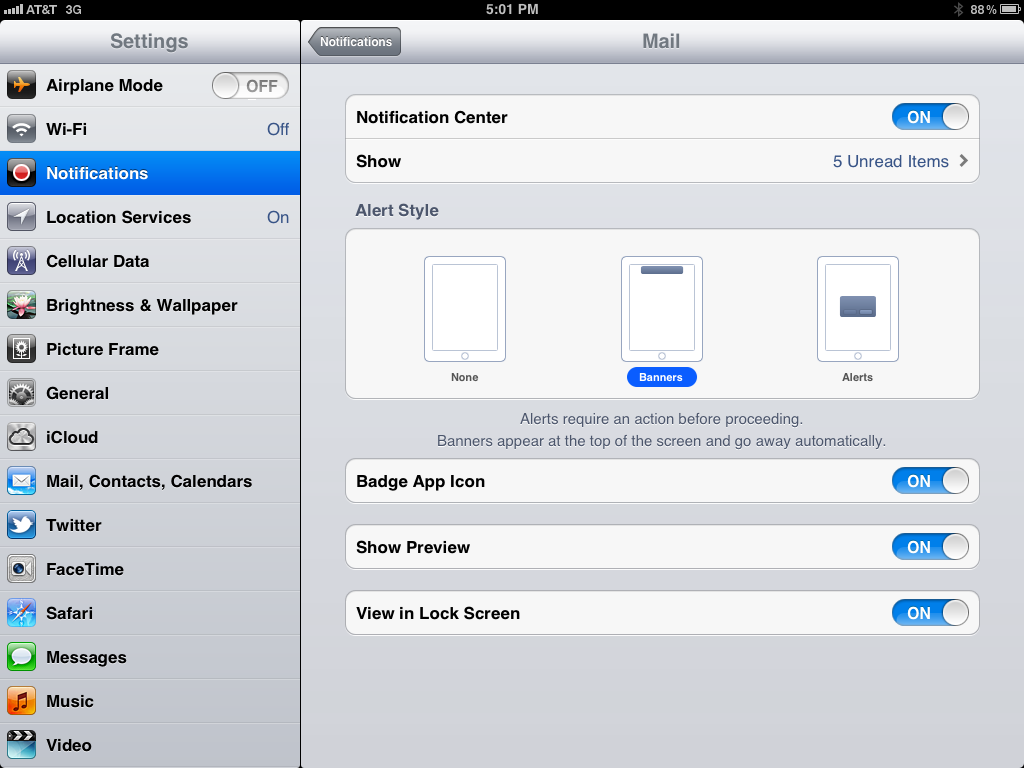Tap the Wi-Fi icon in sidebar
The height and width of the screenshot is (768, 1024).
(22, 129)
